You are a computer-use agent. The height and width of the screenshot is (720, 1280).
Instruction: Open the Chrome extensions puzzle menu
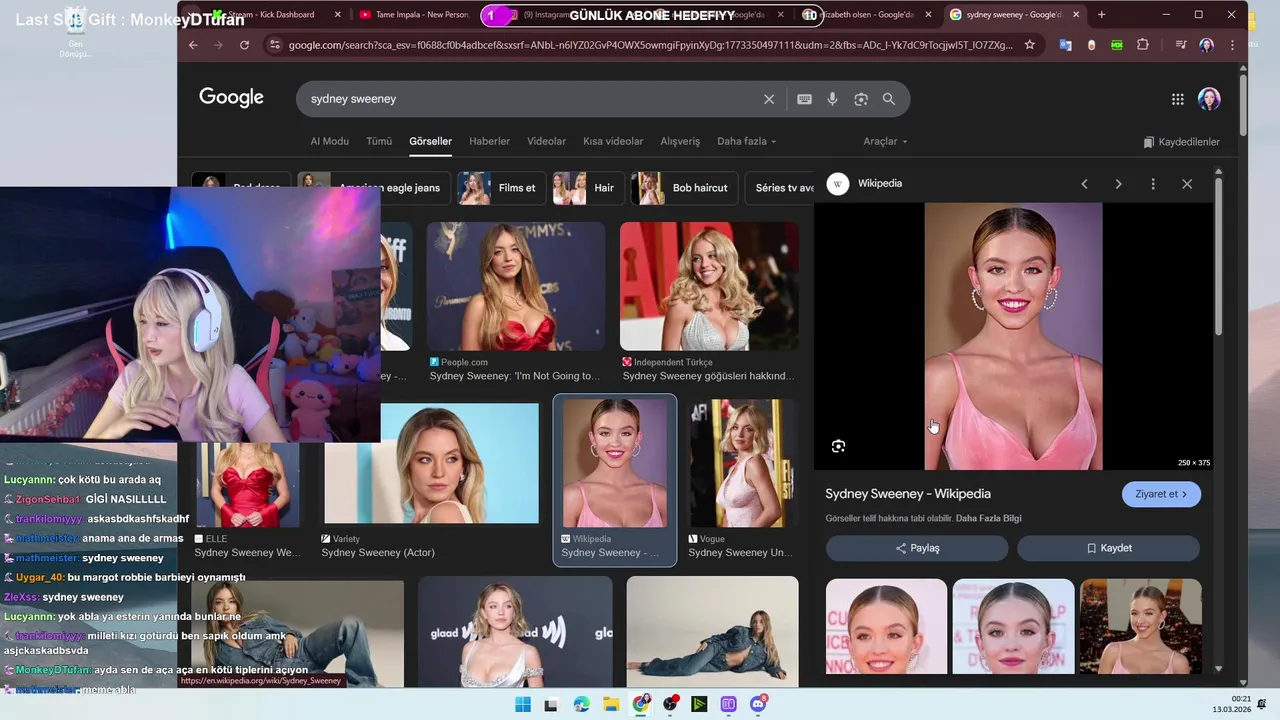(x=1143, y=45)
